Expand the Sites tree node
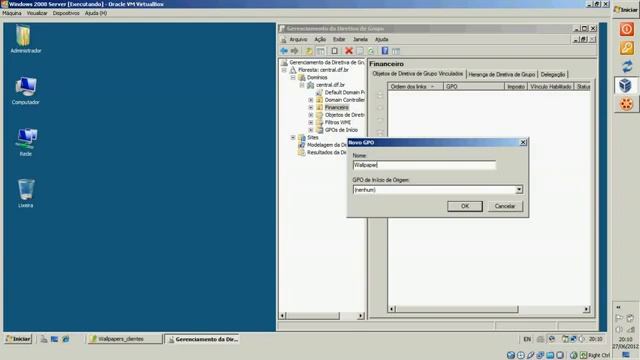Screen dimensions: 640x360 tap(293, 138)
